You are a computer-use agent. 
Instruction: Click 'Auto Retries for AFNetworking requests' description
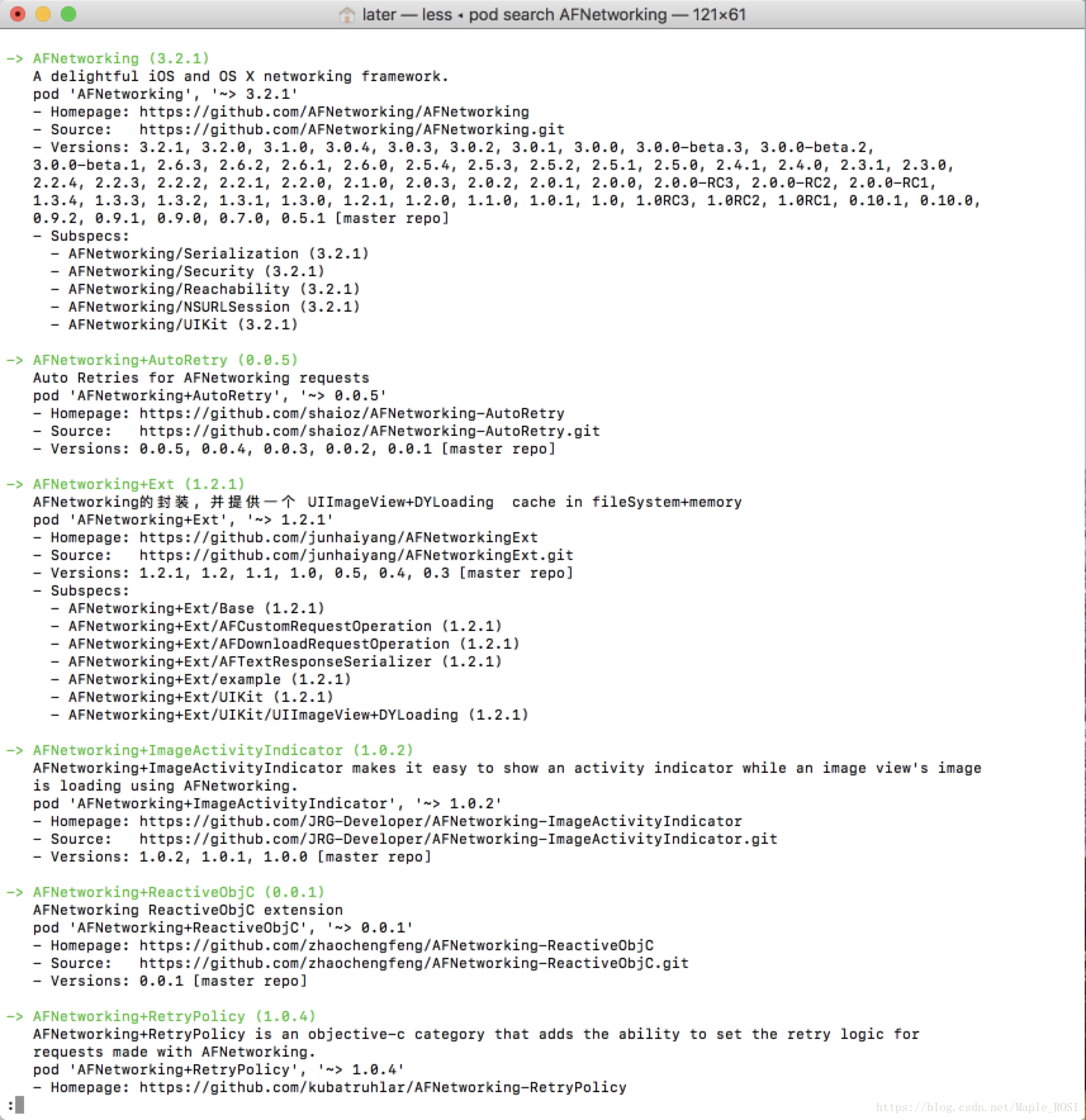(x=201, y=378)
